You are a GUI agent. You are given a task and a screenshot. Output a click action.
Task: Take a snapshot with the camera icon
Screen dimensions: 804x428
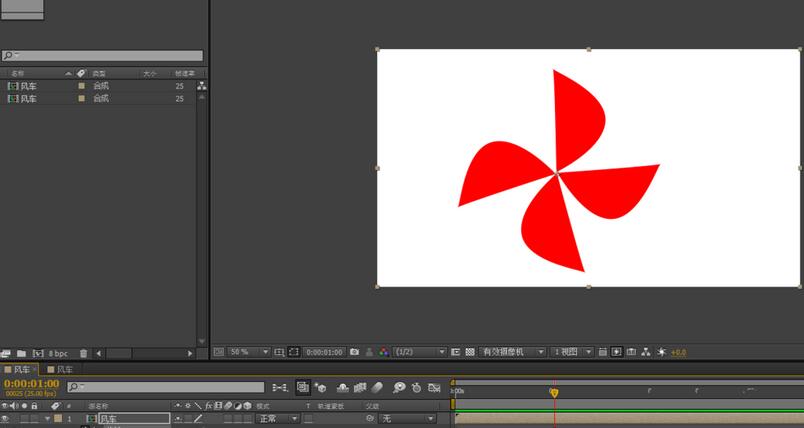coord(355,352)
